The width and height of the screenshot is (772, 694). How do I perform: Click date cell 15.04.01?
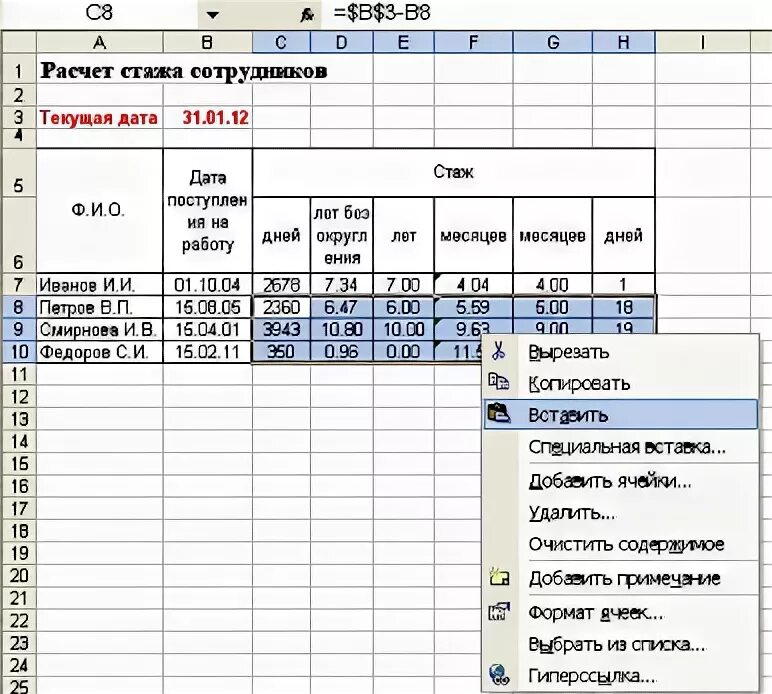pos(207,329)
